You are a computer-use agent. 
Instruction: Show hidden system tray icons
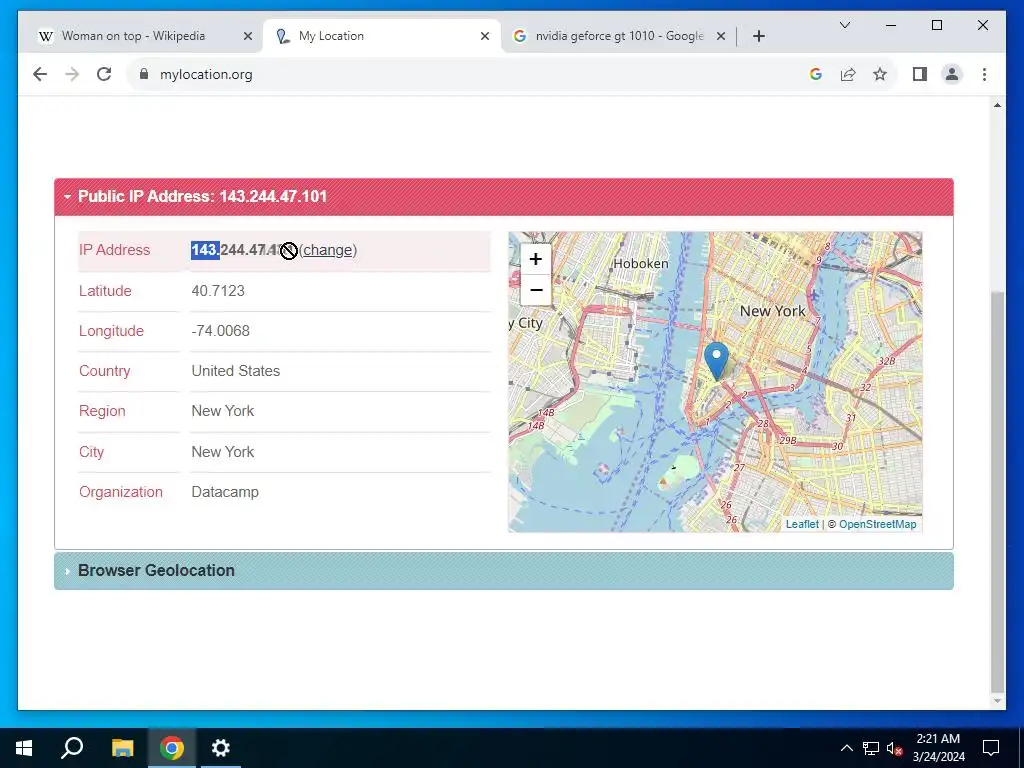click(846, 748)
